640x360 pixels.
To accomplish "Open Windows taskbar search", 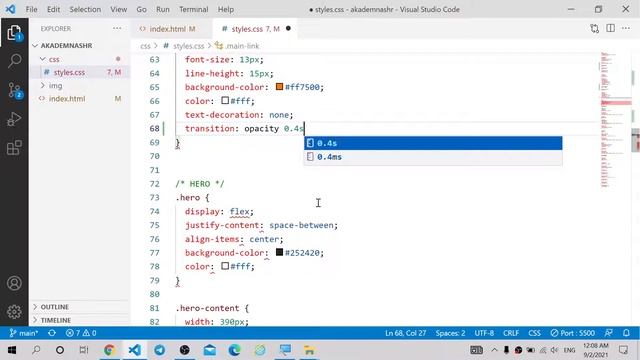I will click(36, 350).
